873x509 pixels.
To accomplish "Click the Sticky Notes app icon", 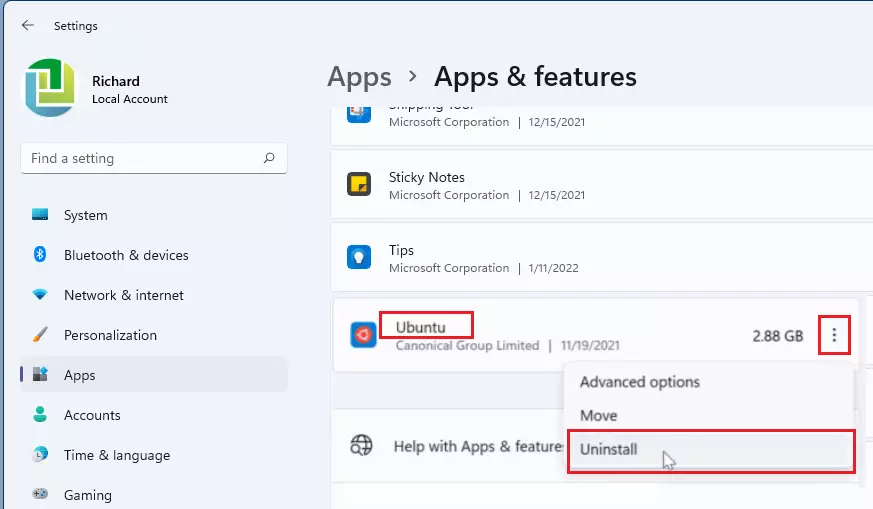I will pos(359,184).
